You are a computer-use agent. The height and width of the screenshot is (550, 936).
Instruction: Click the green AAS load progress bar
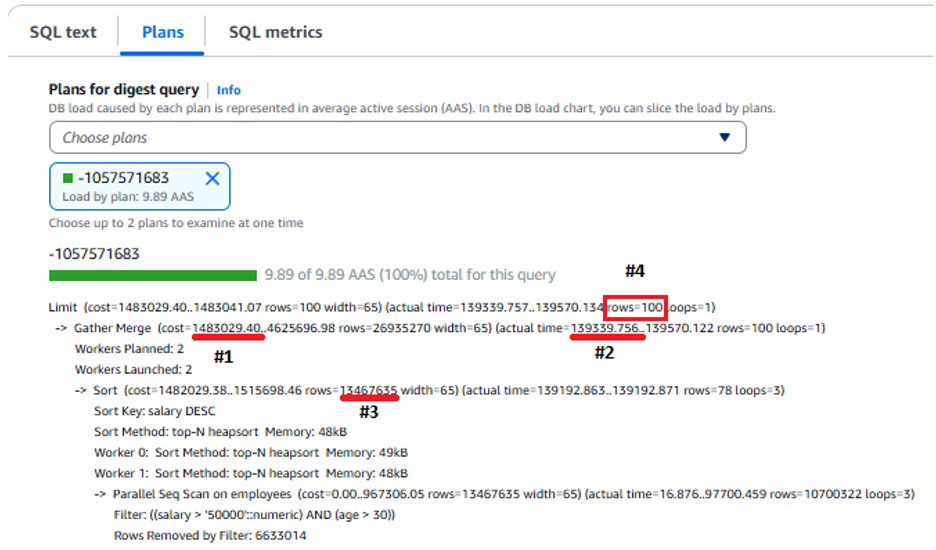tap(153, 275)
